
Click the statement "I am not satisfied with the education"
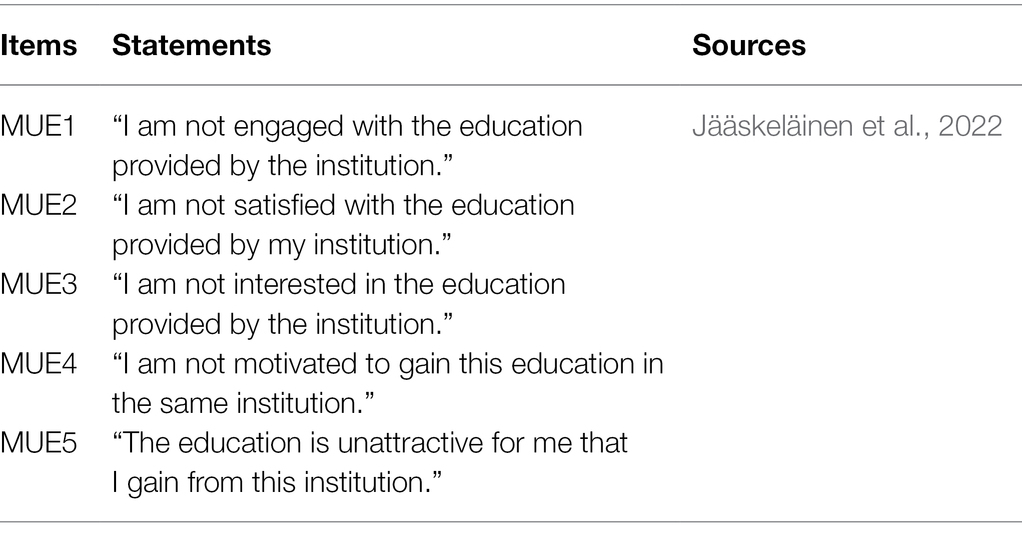click(x=343, y=205)
